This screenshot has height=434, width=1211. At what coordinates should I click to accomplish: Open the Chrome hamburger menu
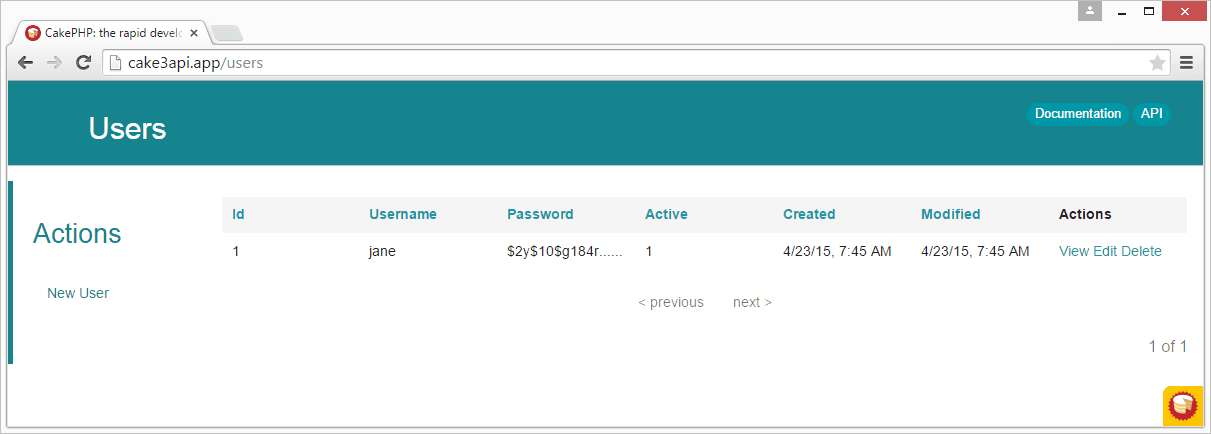[x=1187, y=63]
